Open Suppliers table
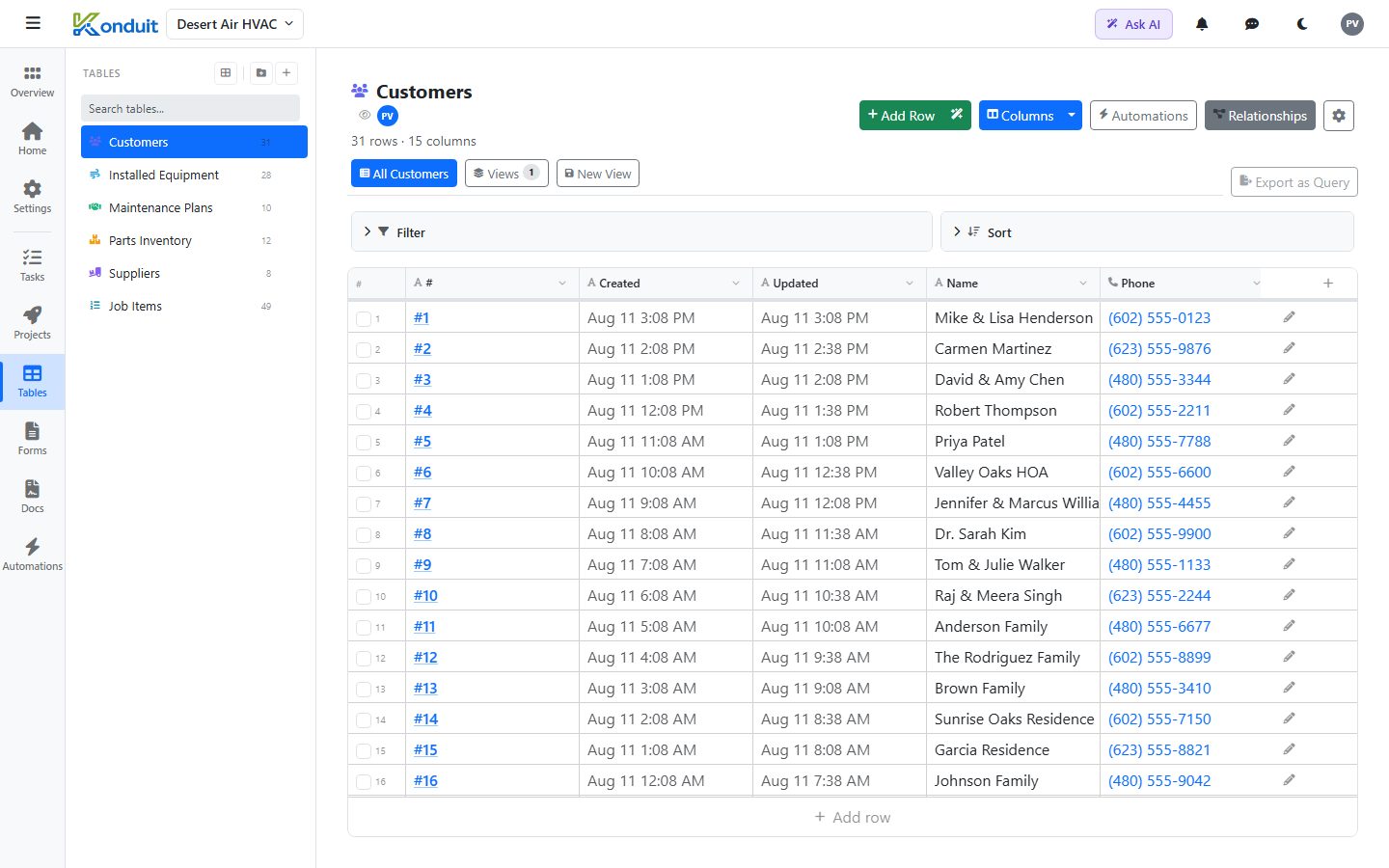The height and width of the screenshot is (868, 1389). pyautogui.click(x=194, y=273)
